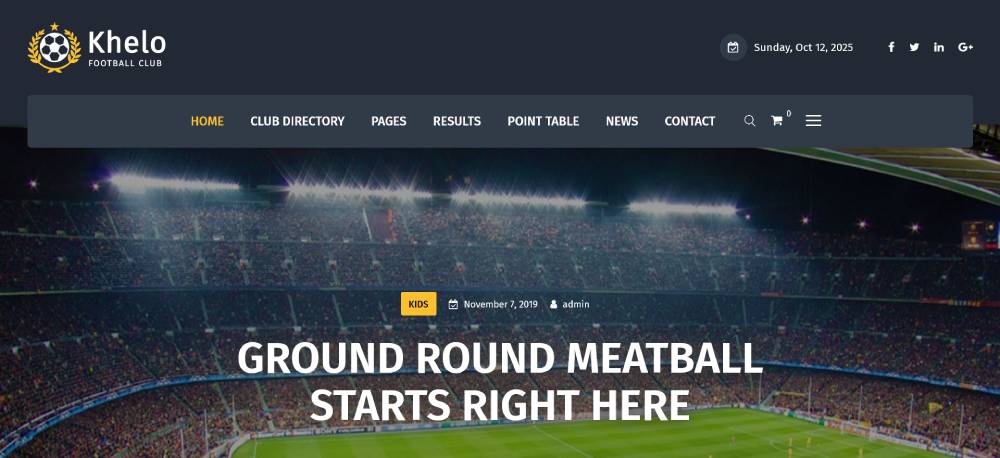Open the Point Table menu
Screen dimensions: 1000x458
click(x=543, y=121)
